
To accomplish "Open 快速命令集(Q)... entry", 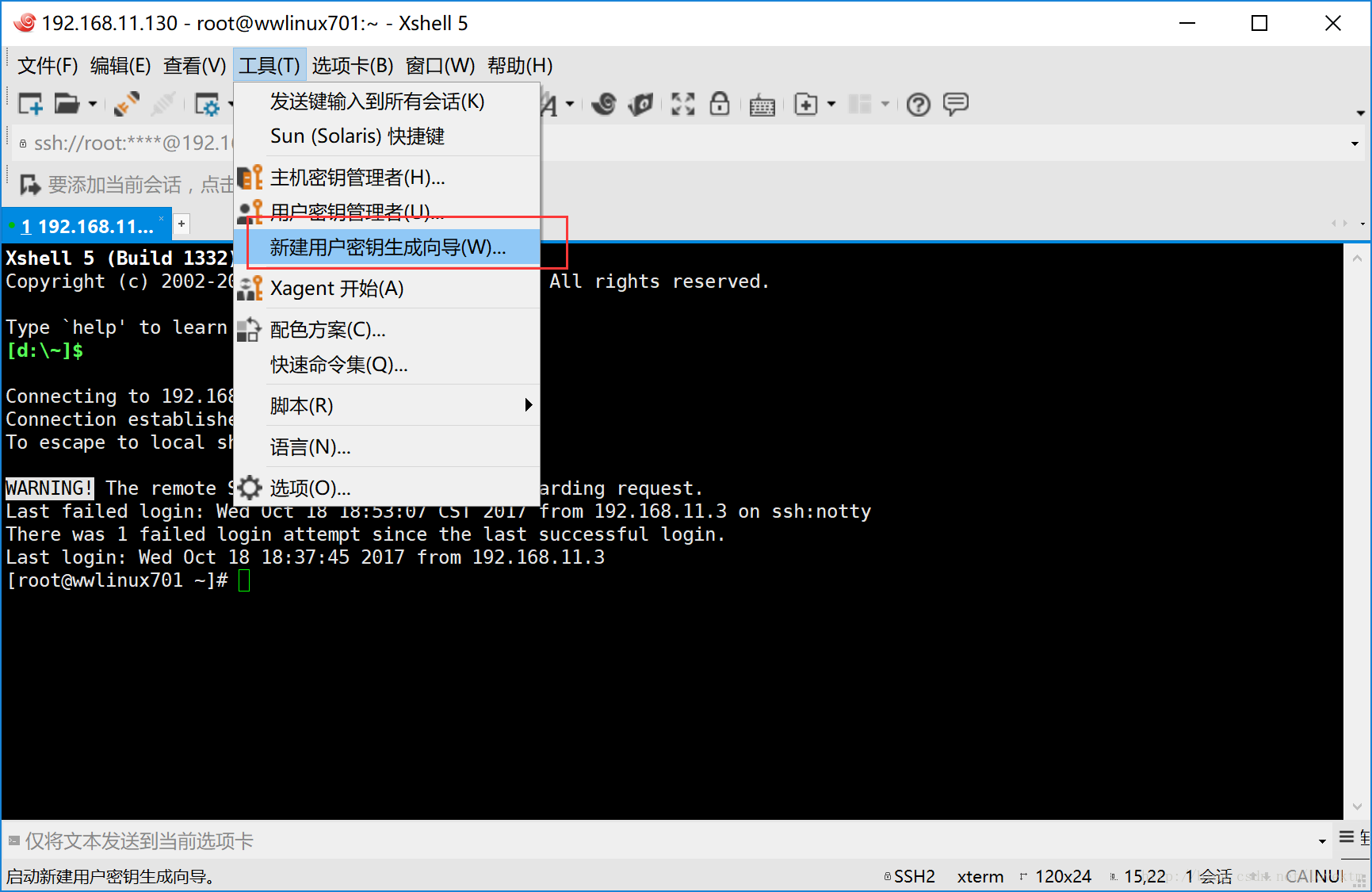I will (x=388, y=365).
